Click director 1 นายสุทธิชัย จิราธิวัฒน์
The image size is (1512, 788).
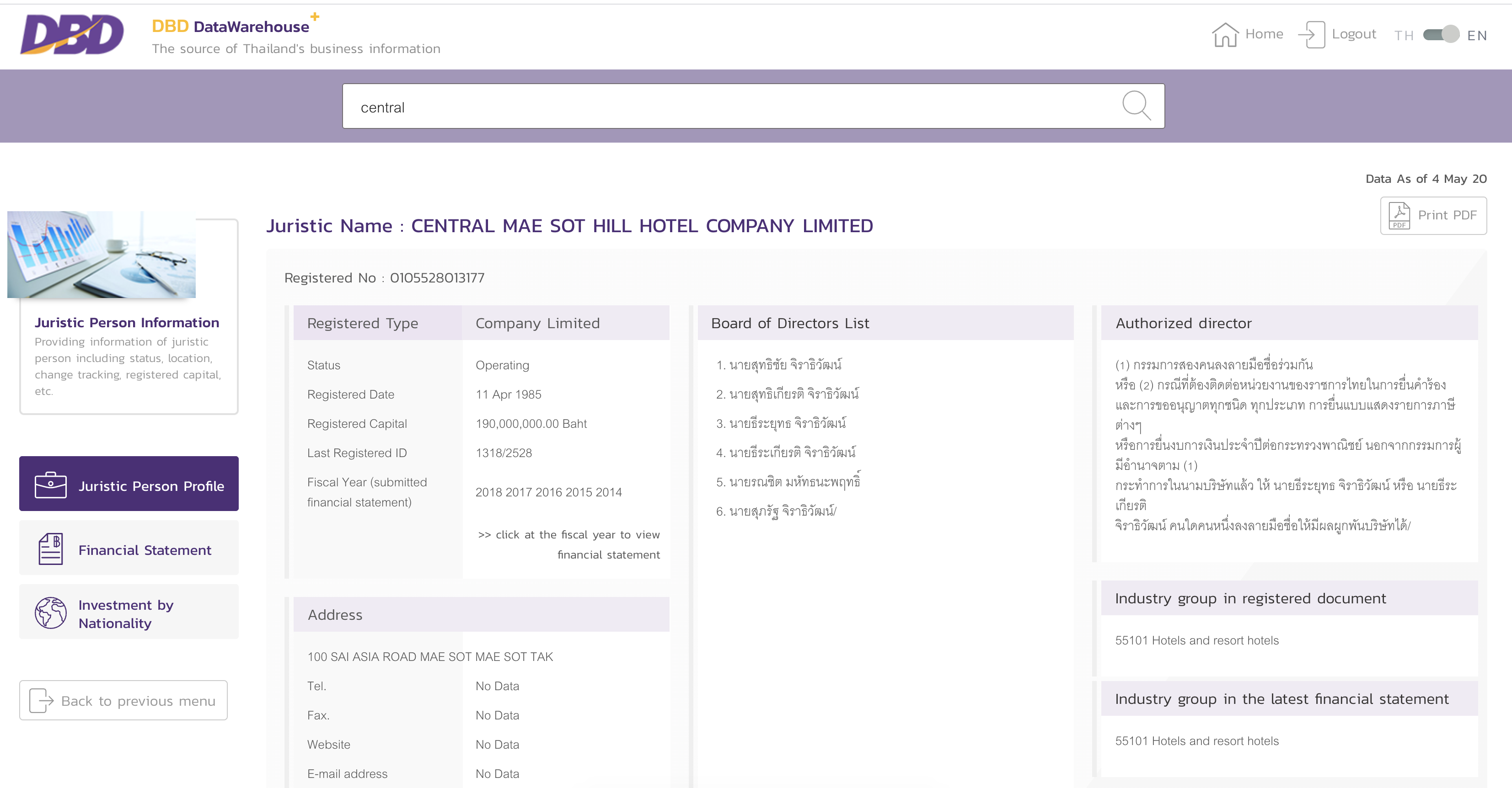(779, 364)
